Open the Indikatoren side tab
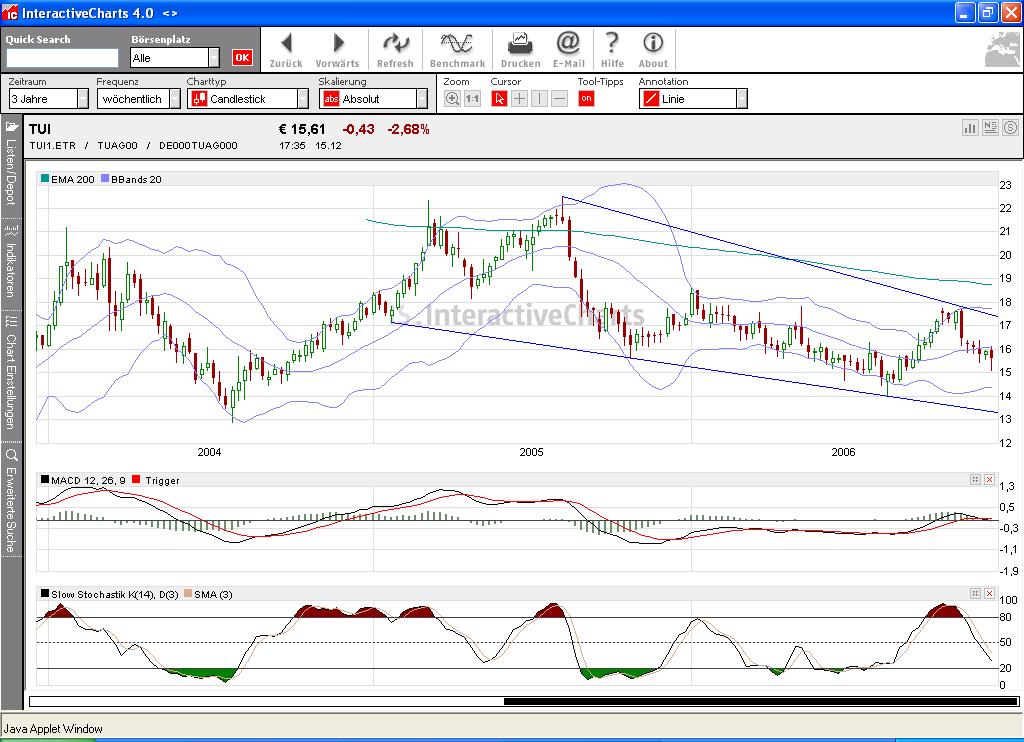Viewport: 1024px width, 742px height. point(12,260)
